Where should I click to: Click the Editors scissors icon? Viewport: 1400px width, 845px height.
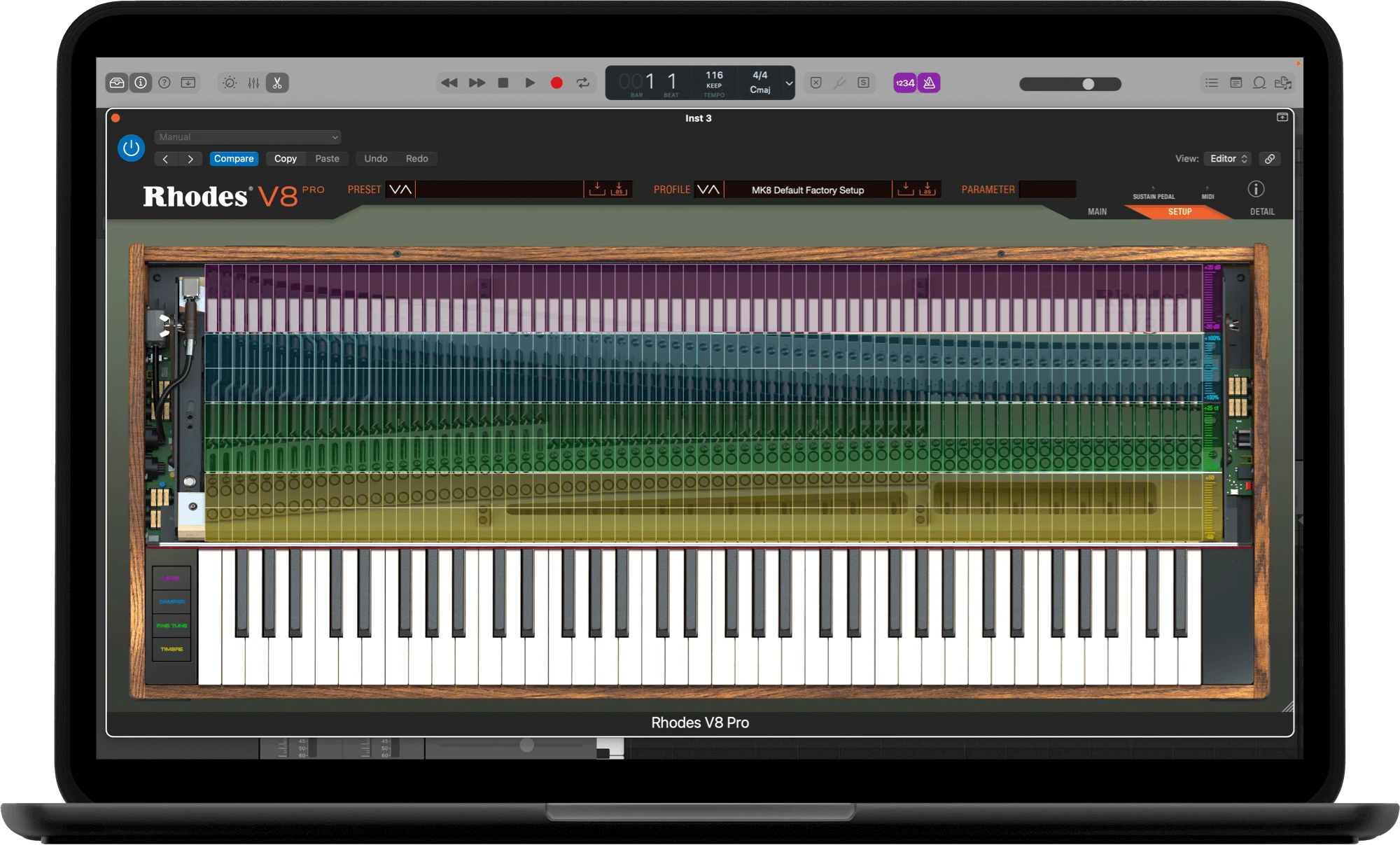(x=277, y=83)
